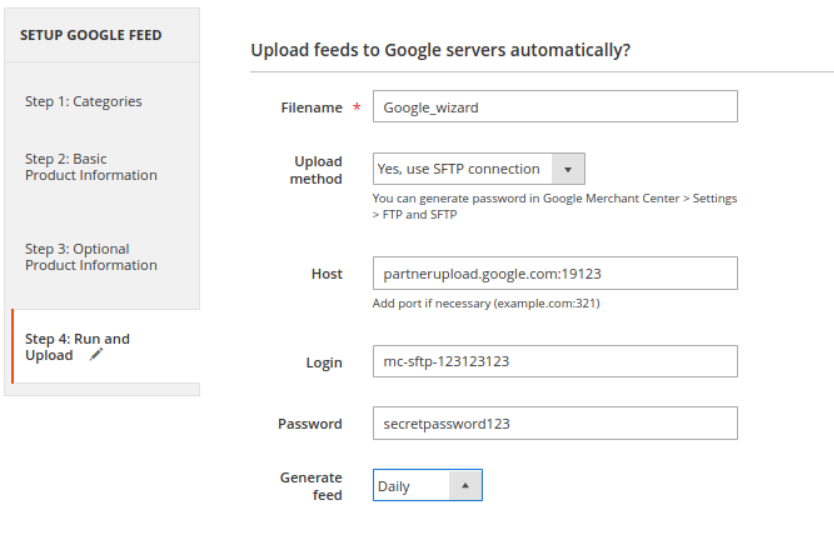Open the Generate feed Daily dropdown
Image resolution: width=834 pixels, height=560 pixels.
[x=428, y=486]
